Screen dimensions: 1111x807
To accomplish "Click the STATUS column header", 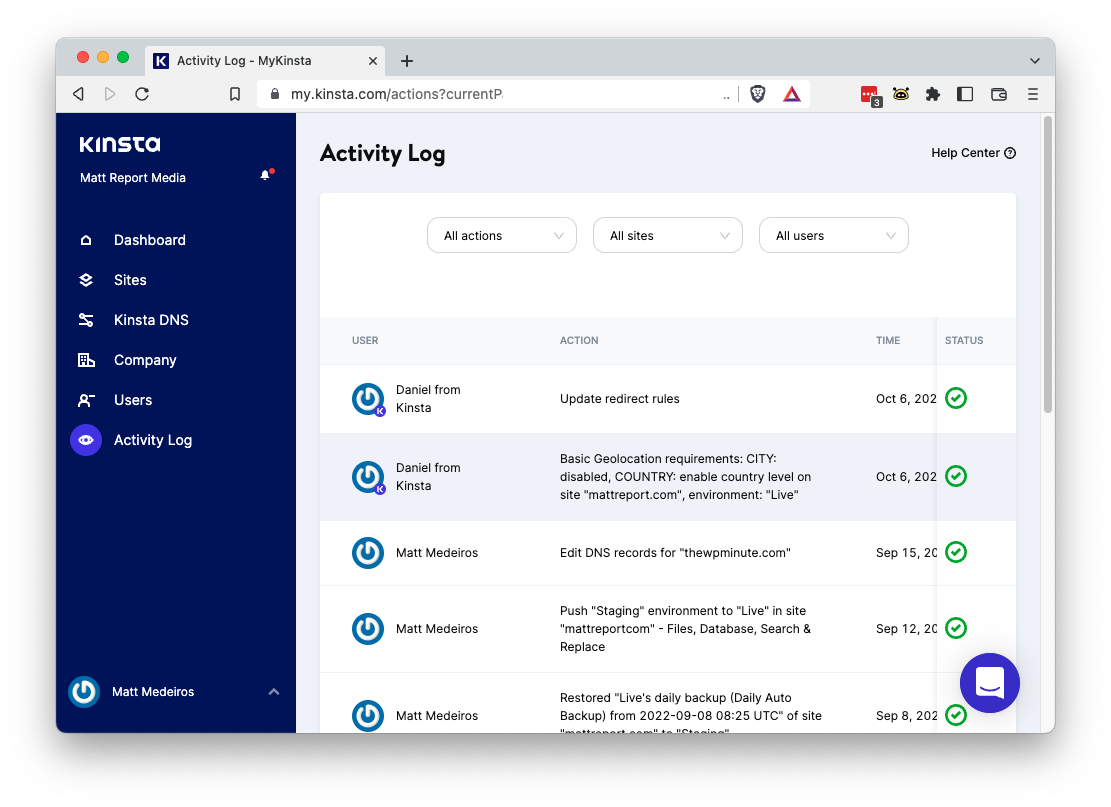I will pyautogui.click(x=964, y=341).
